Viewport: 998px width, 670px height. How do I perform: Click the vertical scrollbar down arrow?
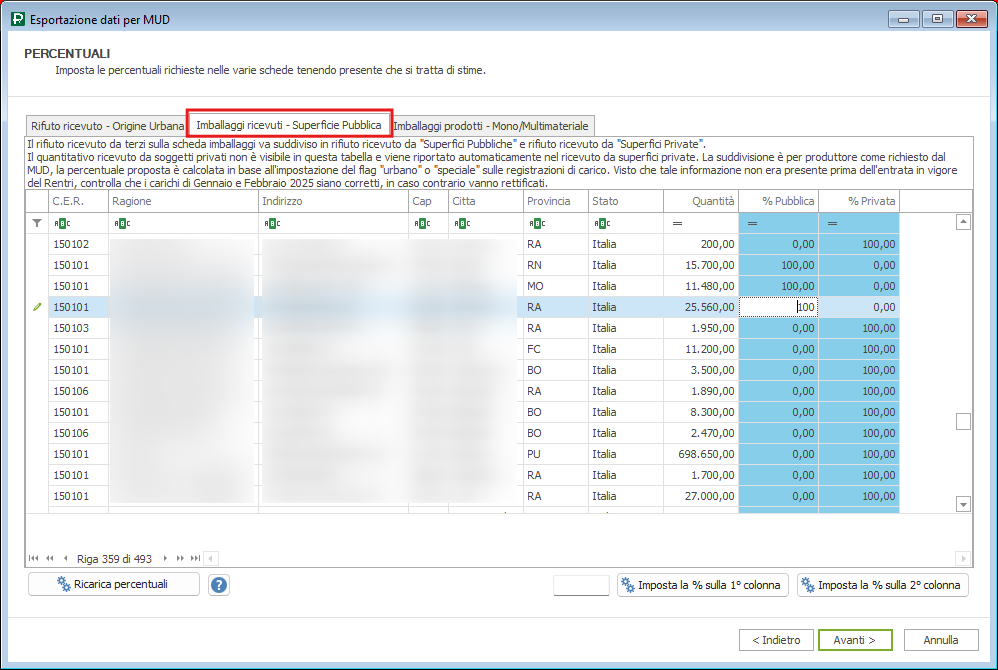tap(964, 504)
